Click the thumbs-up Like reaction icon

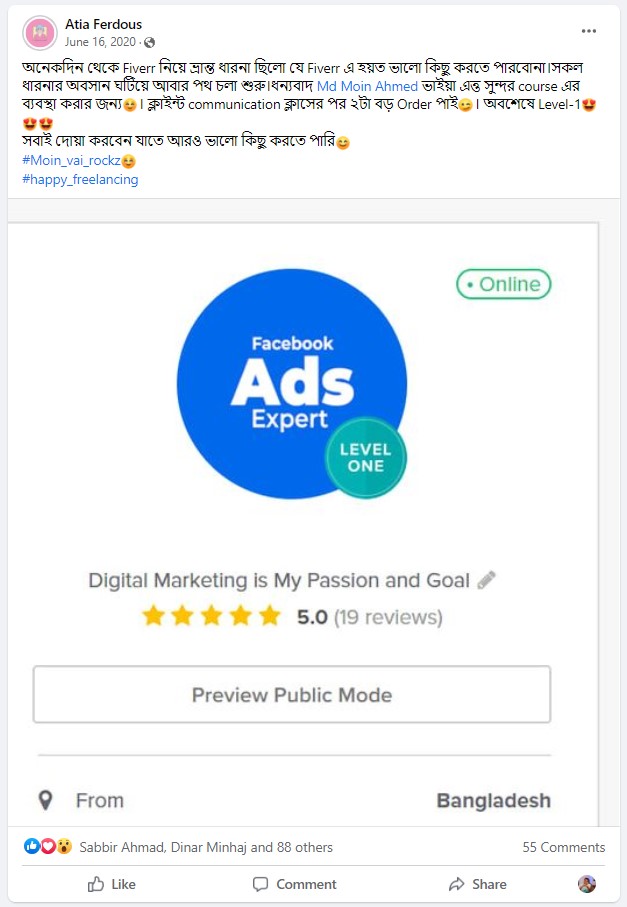tap(31, 847)
